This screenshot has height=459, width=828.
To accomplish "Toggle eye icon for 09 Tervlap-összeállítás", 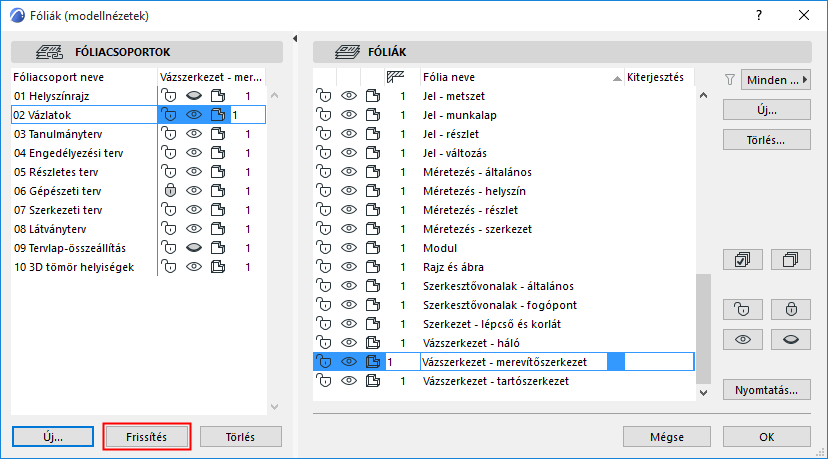I will (194, 247).
